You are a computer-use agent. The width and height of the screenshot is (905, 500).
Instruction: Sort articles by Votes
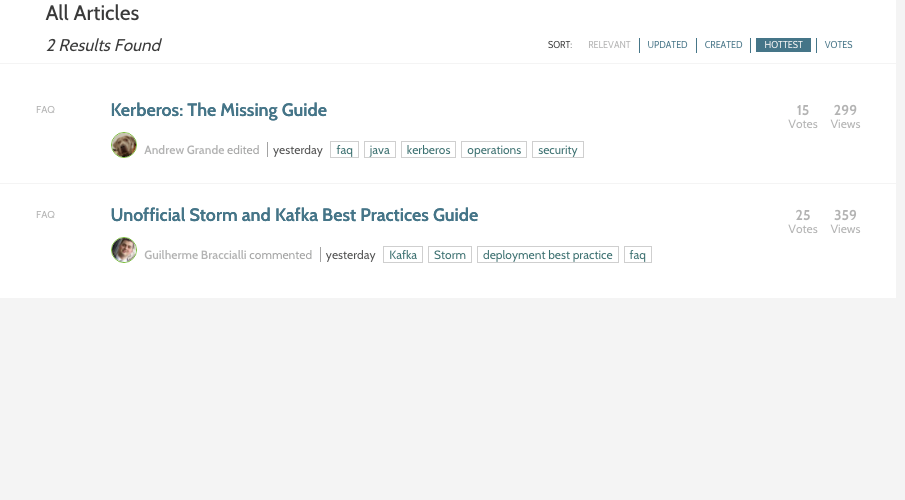click(x=838, y=45)
